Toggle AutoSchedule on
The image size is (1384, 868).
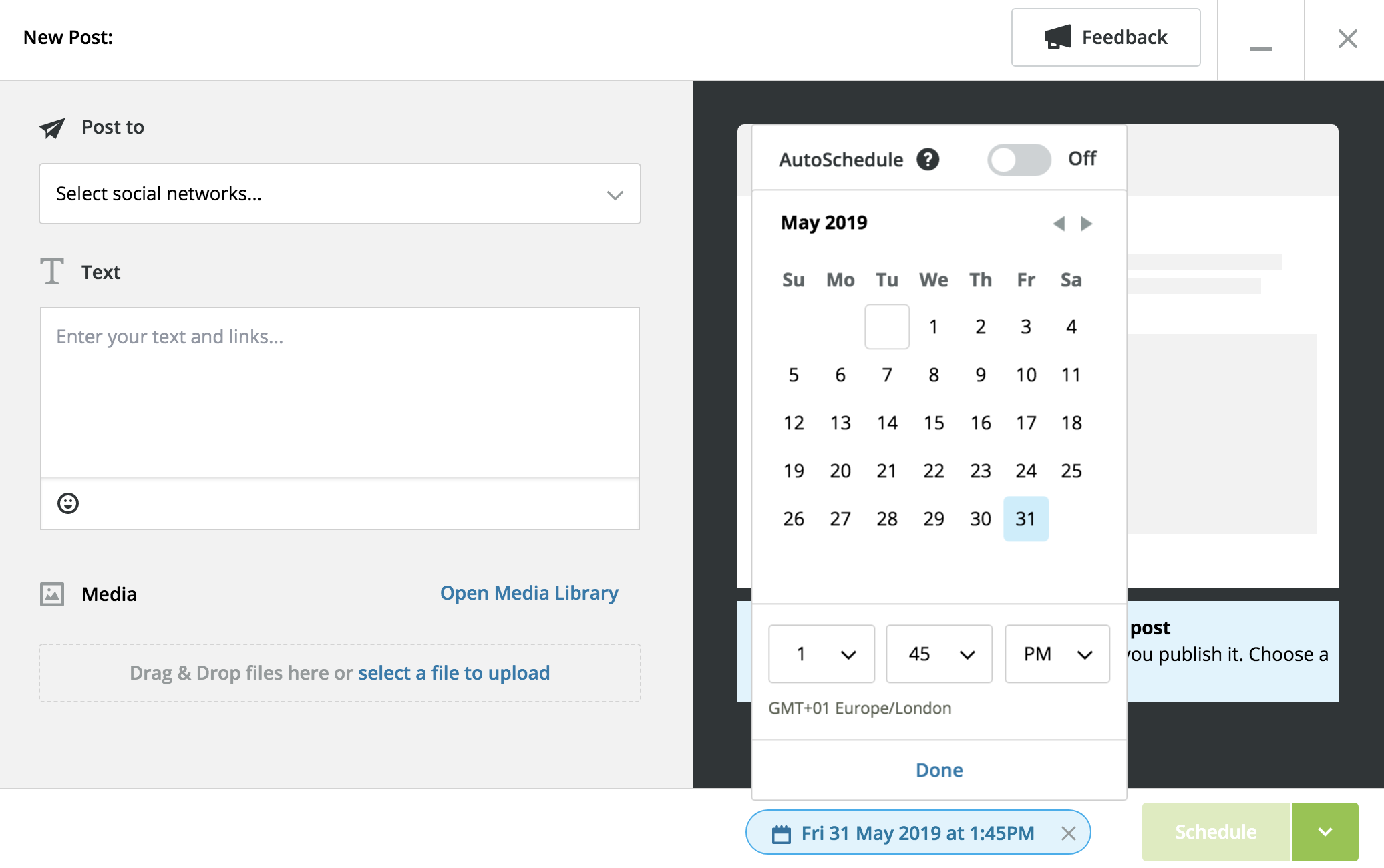1018,159
